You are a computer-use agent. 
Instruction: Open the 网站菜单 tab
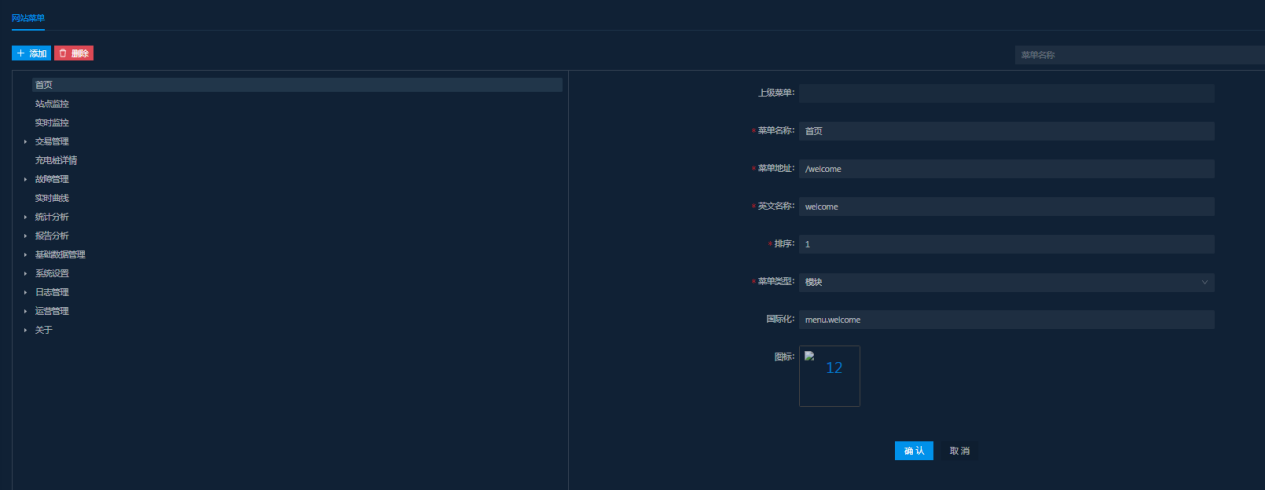click(28, 18)
